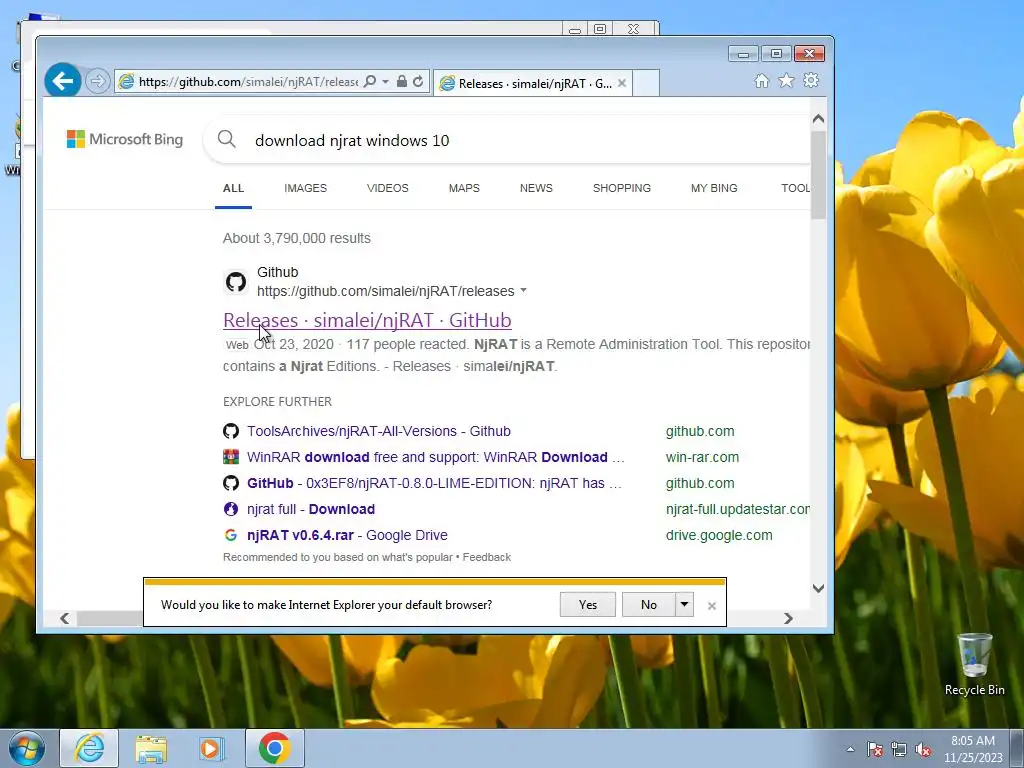Click the horizontal scrollbar right arrow
Image resolution: width=1024 pixels, height=768 pixels.
point(788,618)
